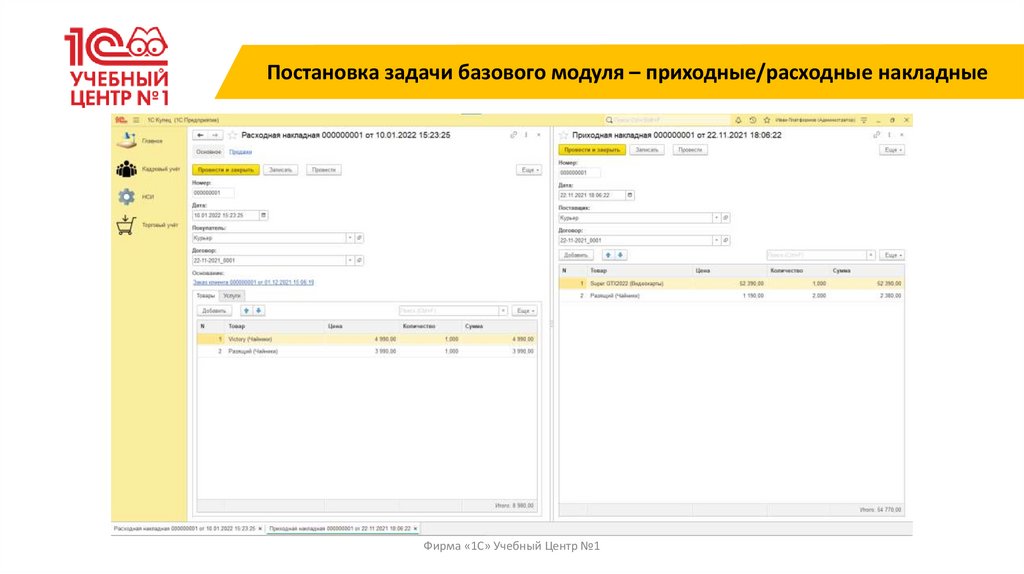Click Номер field in Расходная накладная
The height and width of the screenshot is (574, 1024).
coord(213,193)
